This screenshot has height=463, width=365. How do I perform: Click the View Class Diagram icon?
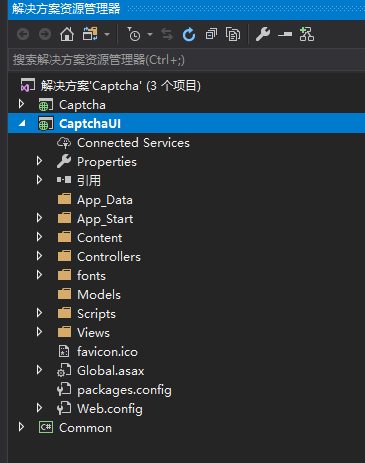point(307,34)
